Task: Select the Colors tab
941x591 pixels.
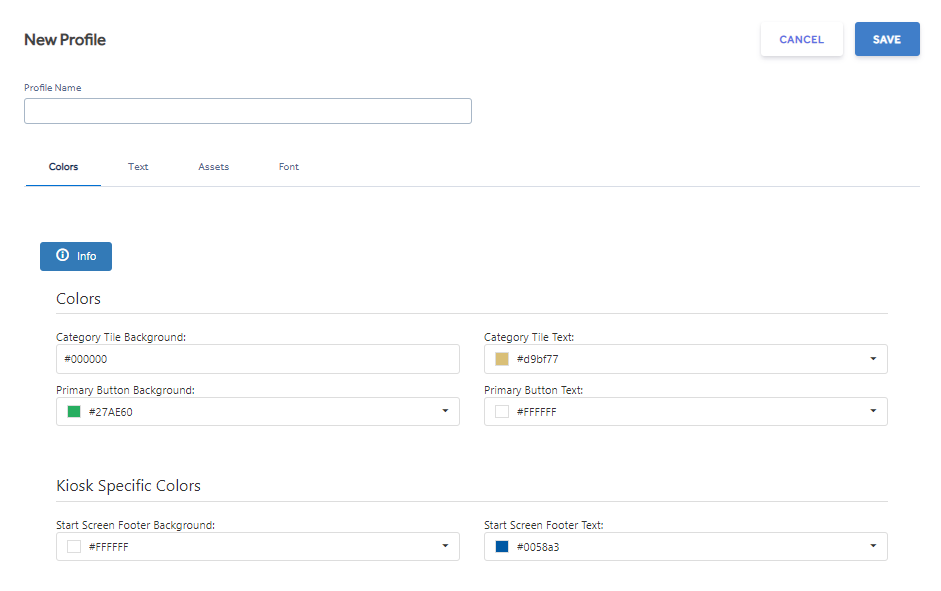Action: pos(63,167)
